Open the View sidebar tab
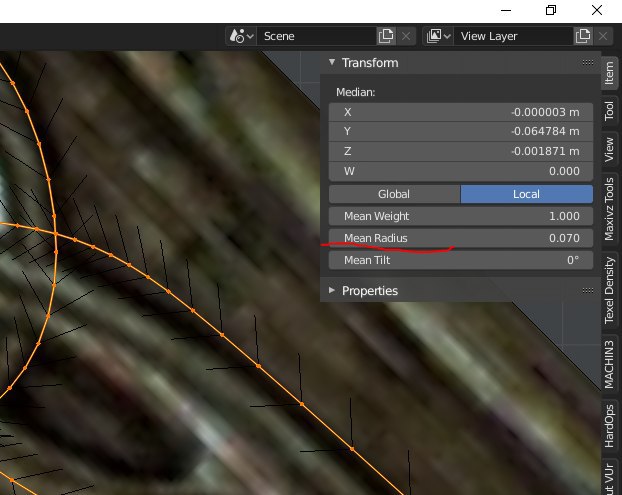Viewport: 622px width, 495px height. pos(610,150)
